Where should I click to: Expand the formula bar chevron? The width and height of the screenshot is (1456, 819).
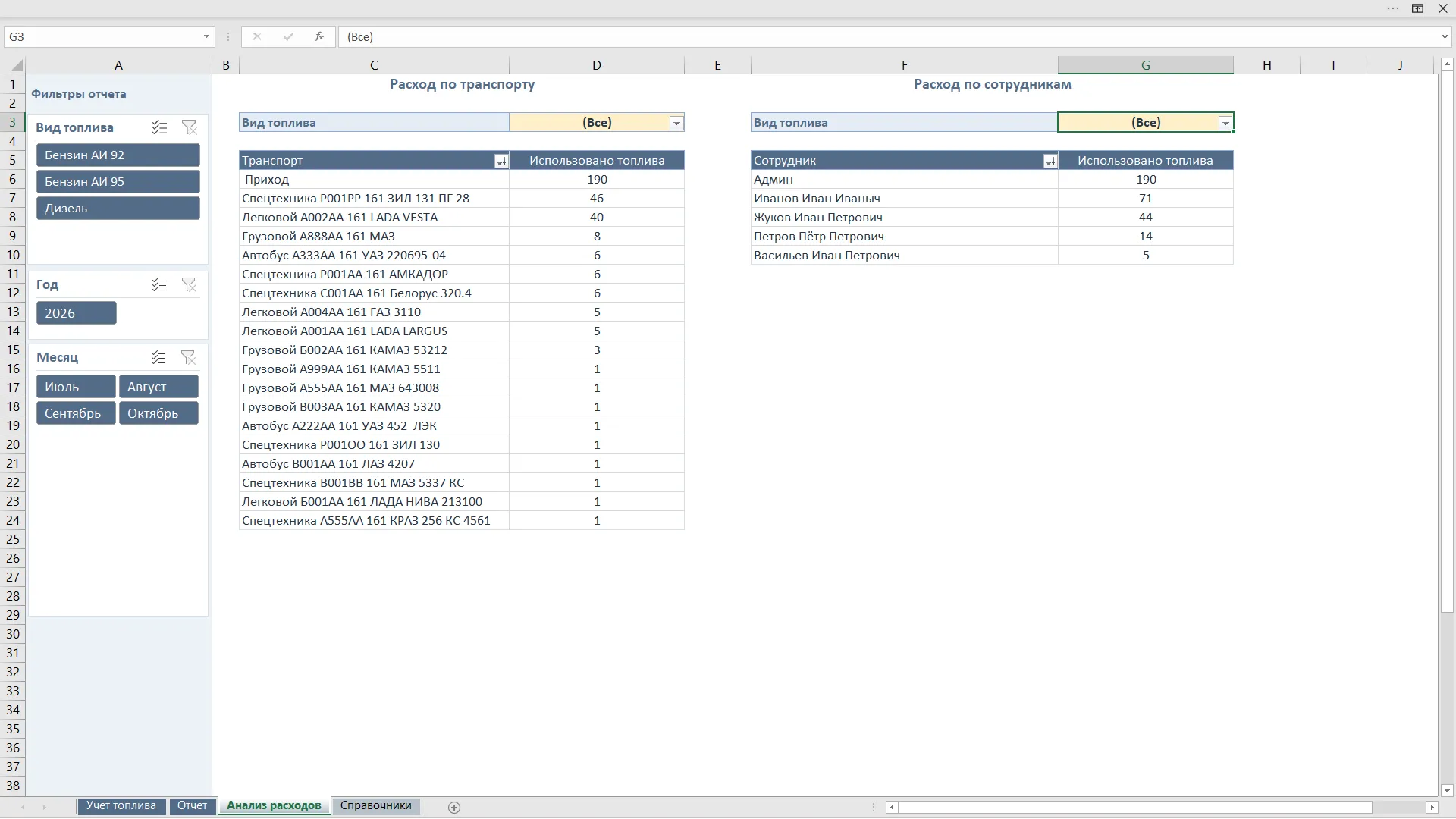click(1445, 36)
